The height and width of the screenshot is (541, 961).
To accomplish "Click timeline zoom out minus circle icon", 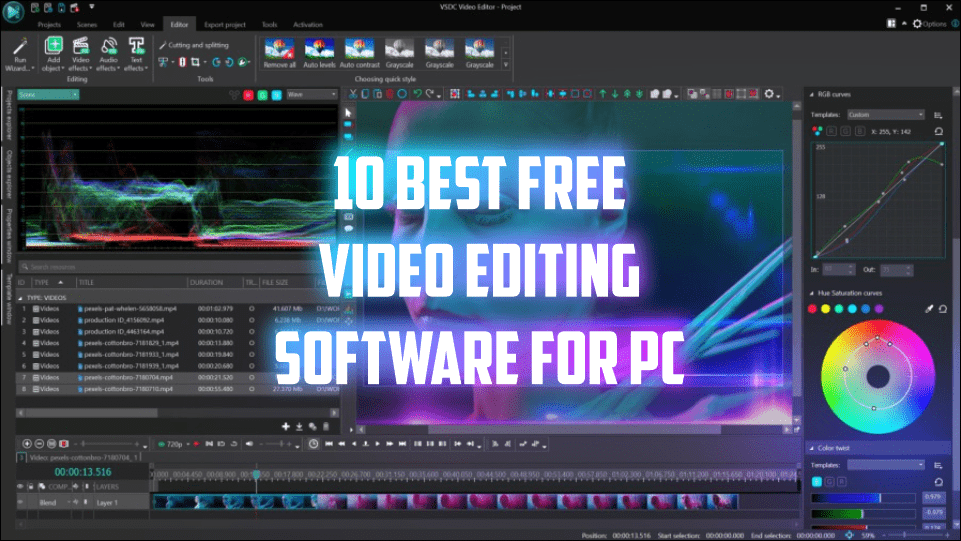I will [x=39, y=444].
